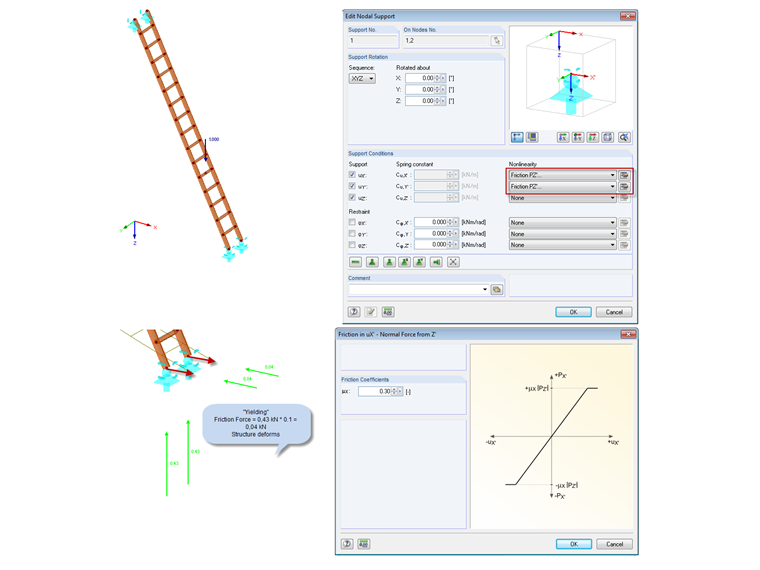Apply the sideways arrow support preset

(x=436, y=262)
